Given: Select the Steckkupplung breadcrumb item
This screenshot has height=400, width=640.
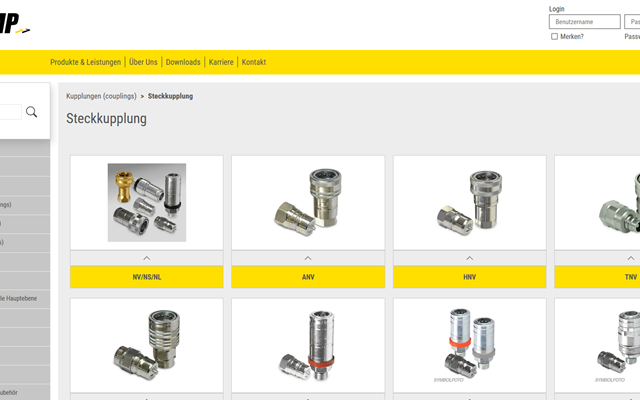Looking at the screenshot, I should pos(170,96).
